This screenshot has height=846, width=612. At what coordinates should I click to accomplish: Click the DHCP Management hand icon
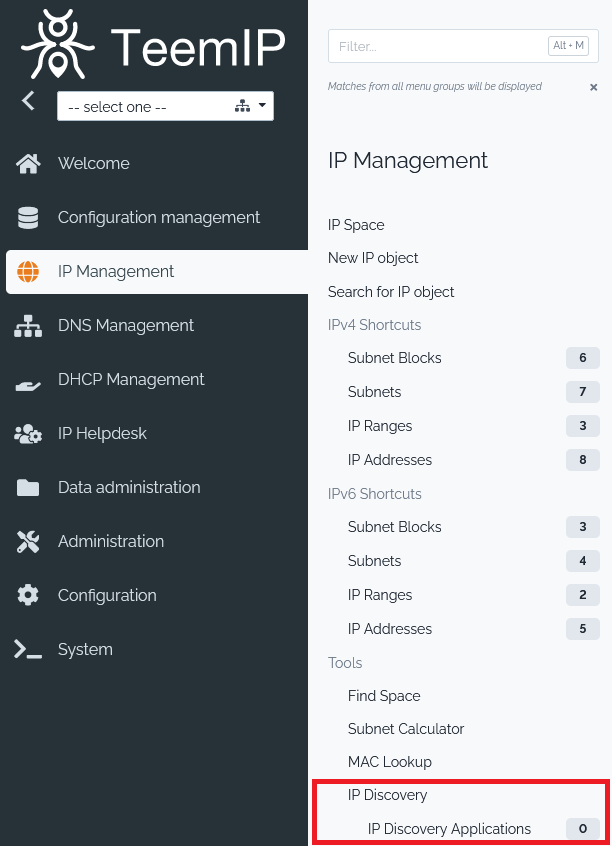pyautogui.click(x=28, y=380)
